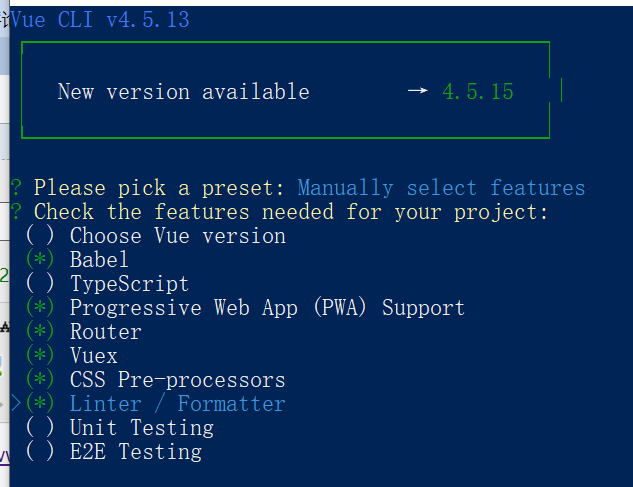Uncheck the Progressive Web App checkbox

[x=40, y=309]
